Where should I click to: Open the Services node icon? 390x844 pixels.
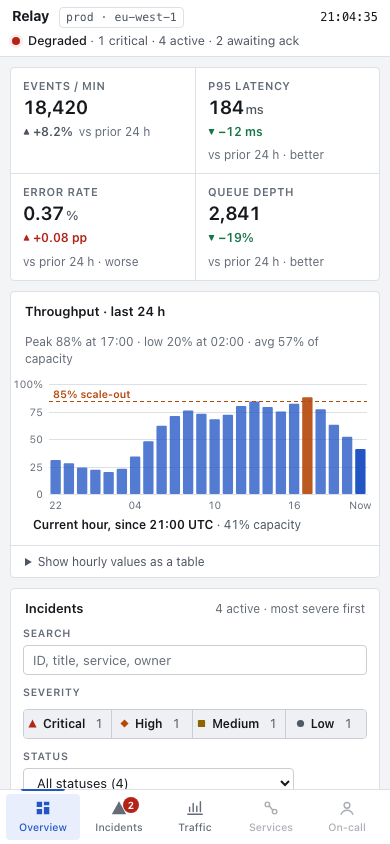click(271, 807)
